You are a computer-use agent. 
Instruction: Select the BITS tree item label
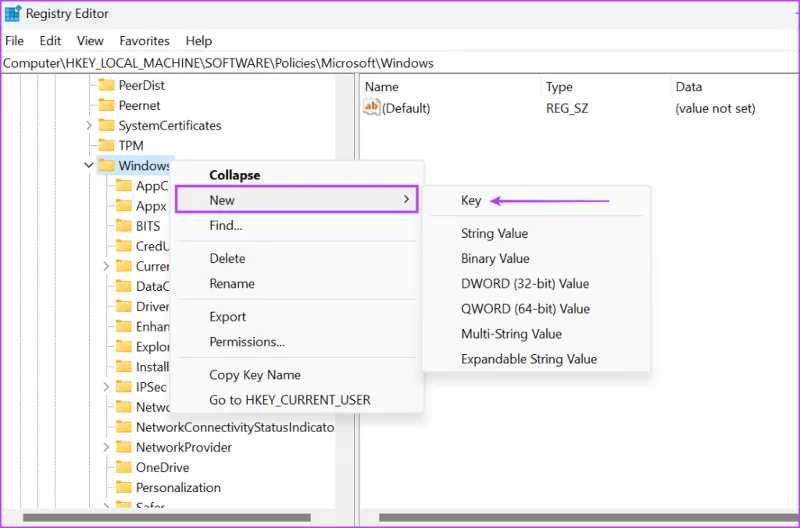tap(148, 226)
